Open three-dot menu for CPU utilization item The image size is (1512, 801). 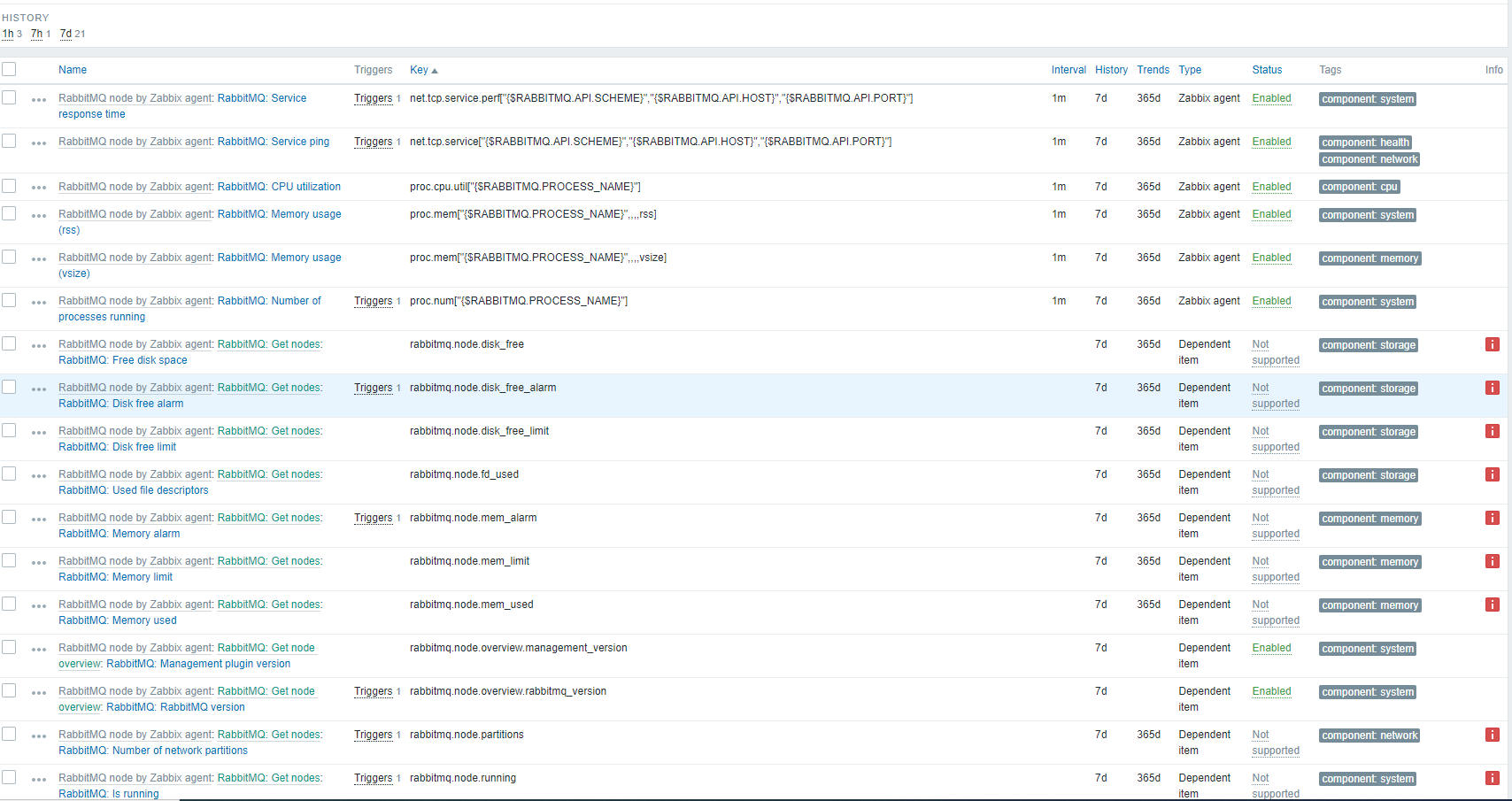[39, 188]
